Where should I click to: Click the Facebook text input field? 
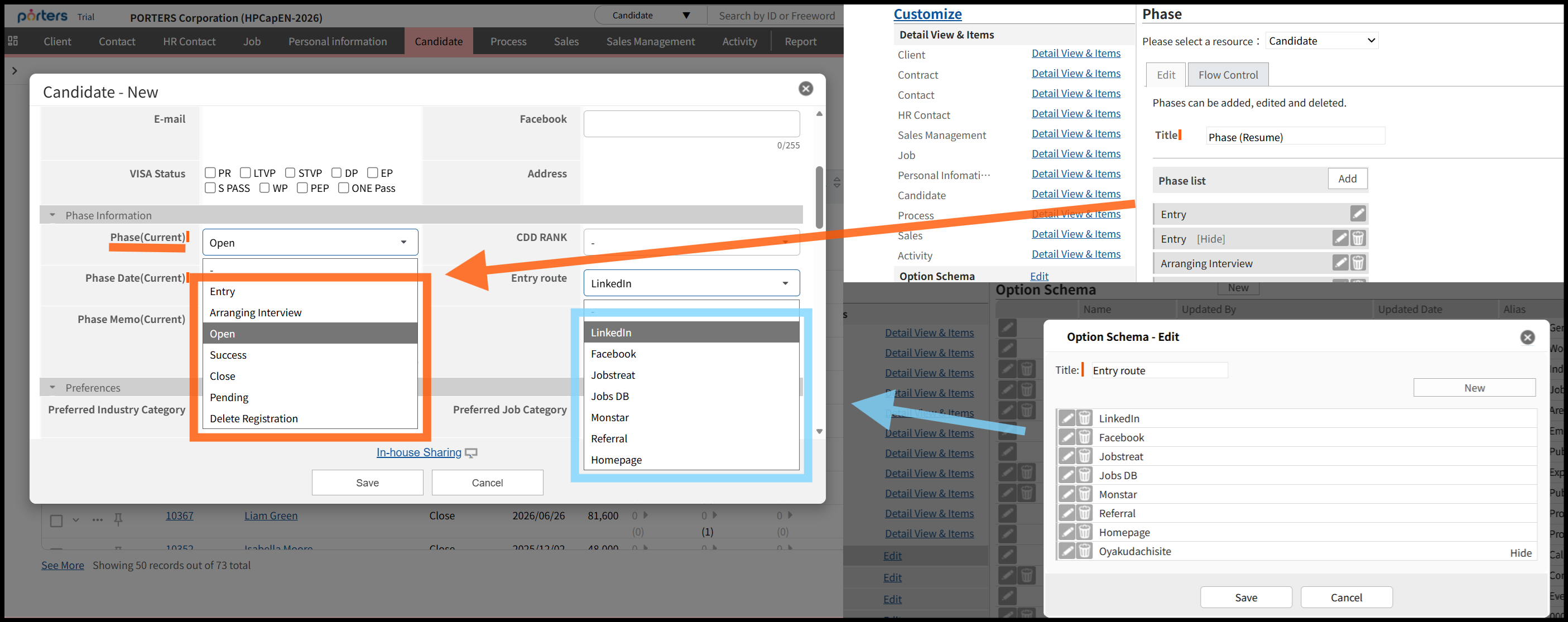(691, 123)
